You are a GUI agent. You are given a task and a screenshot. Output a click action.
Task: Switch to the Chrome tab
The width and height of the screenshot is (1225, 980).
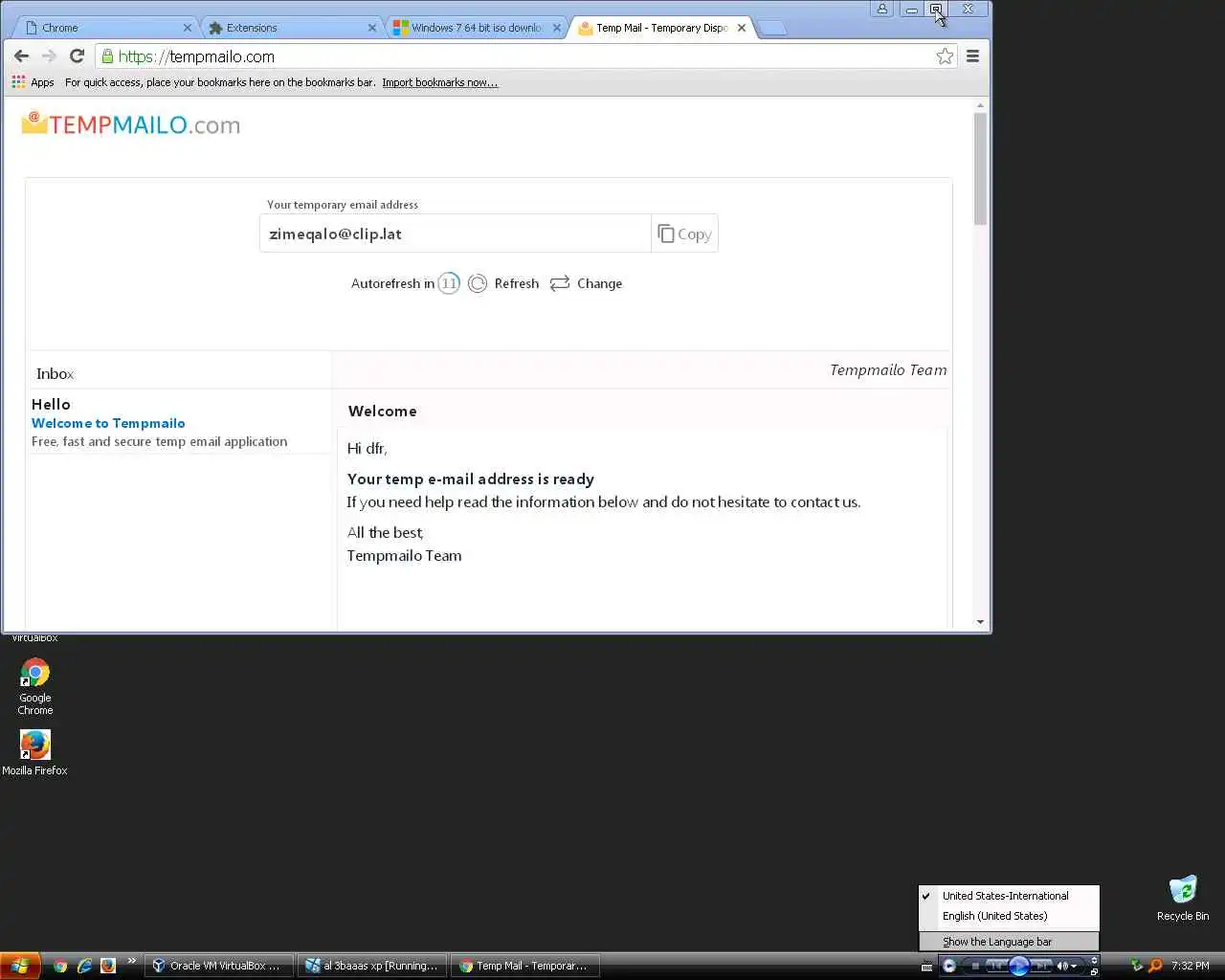click(x=105, y=28)
